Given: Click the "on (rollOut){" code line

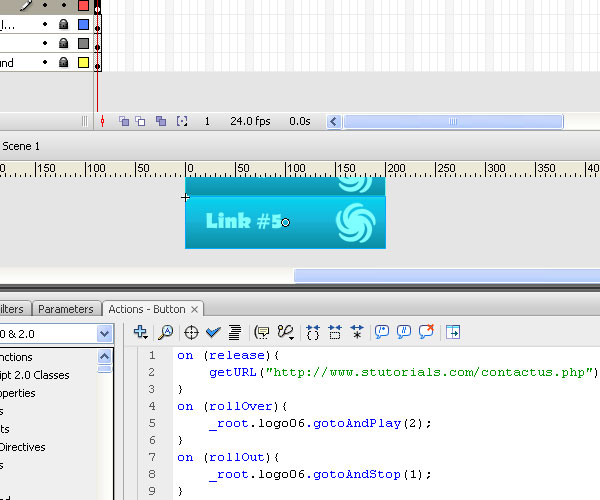Looking at the screenshot, I should coord(228,458).
